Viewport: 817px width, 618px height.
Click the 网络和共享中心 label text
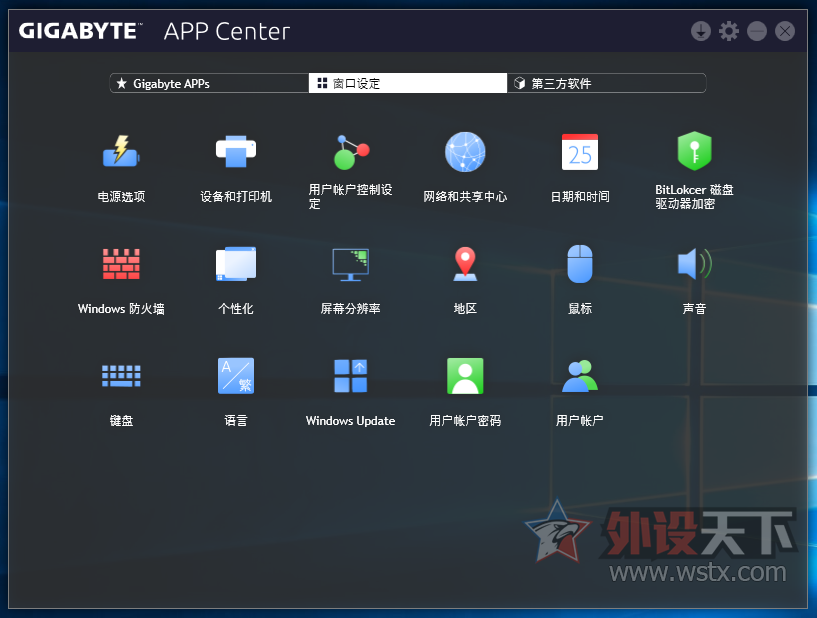(465, 197)
